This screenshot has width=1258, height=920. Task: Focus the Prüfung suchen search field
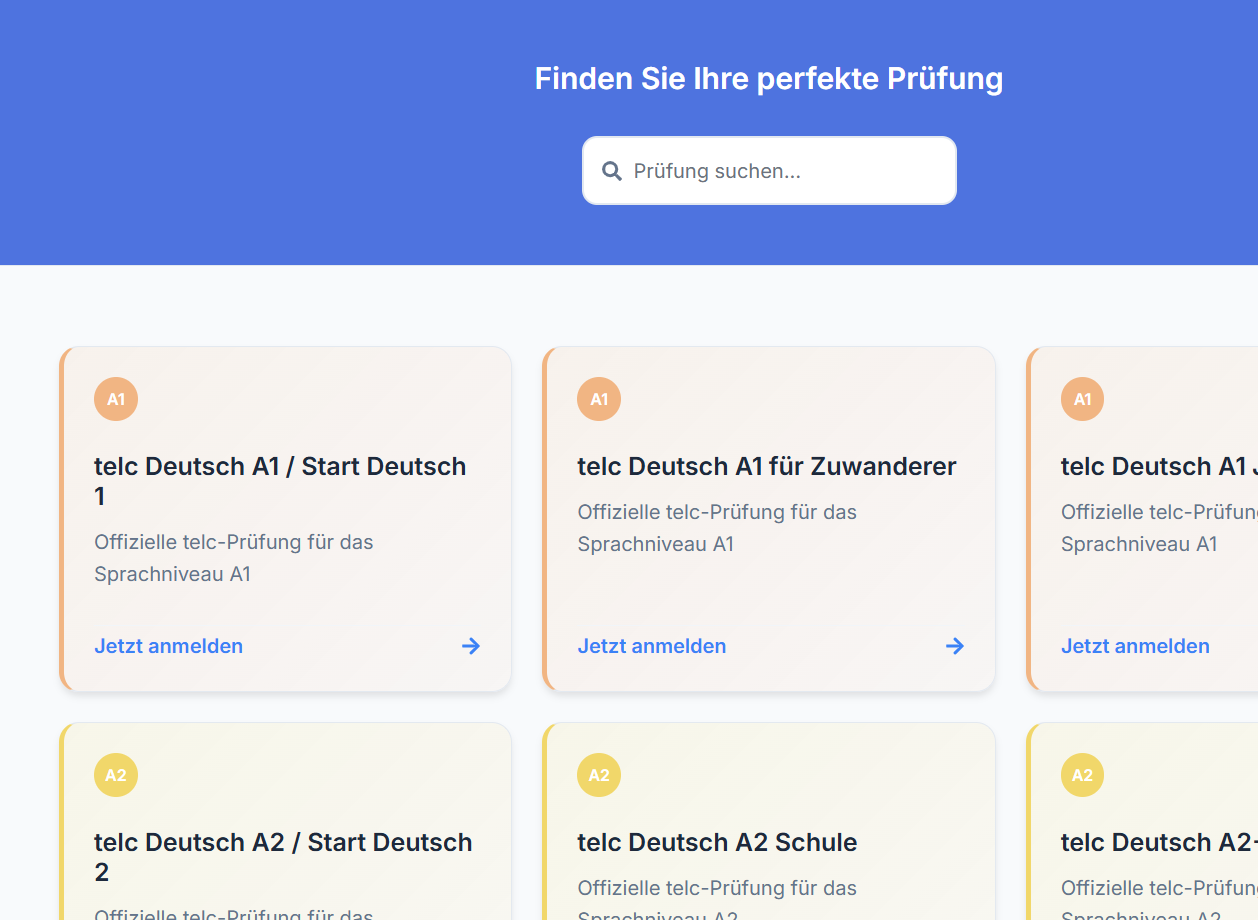pyautogui.click(x=769, y=171)
